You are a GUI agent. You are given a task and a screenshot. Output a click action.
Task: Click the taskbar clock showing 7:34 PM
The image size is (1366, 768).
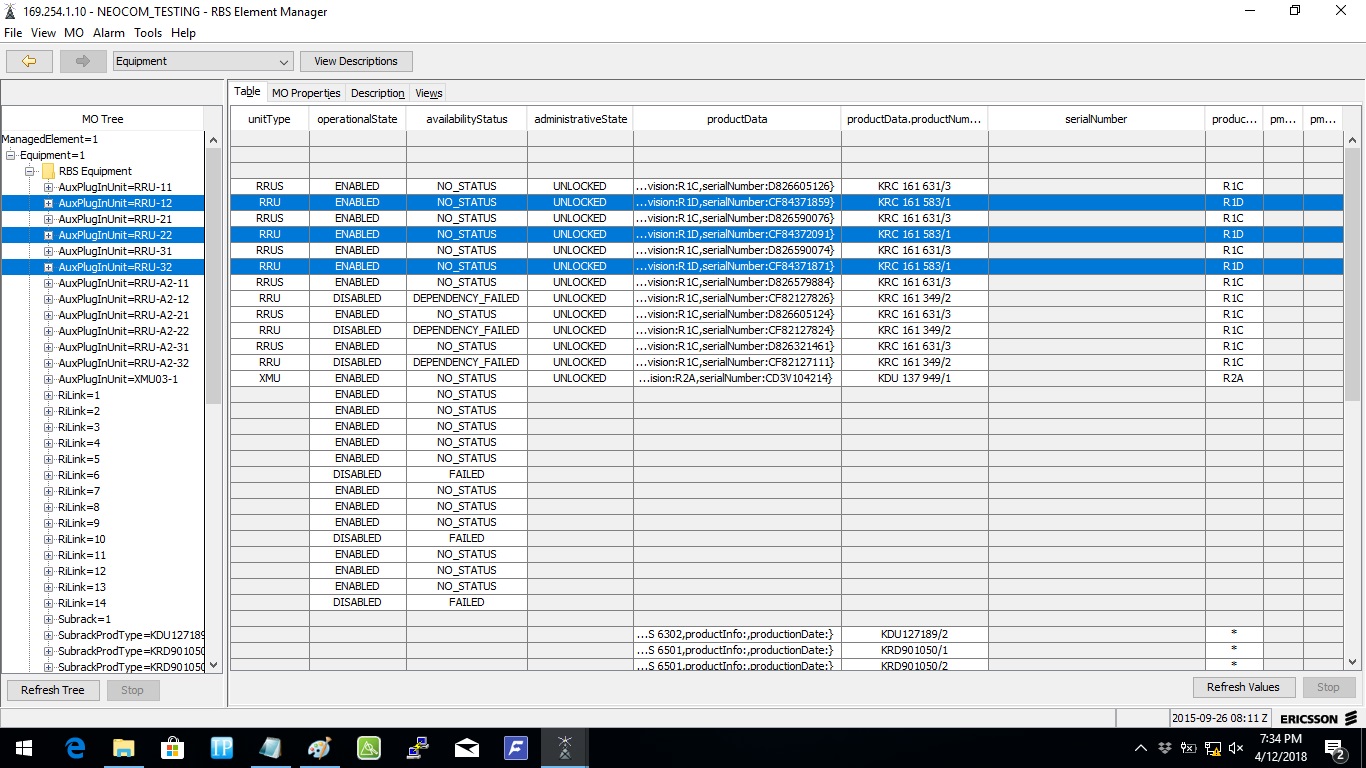pyautogui.click(x=1279, y=748)
